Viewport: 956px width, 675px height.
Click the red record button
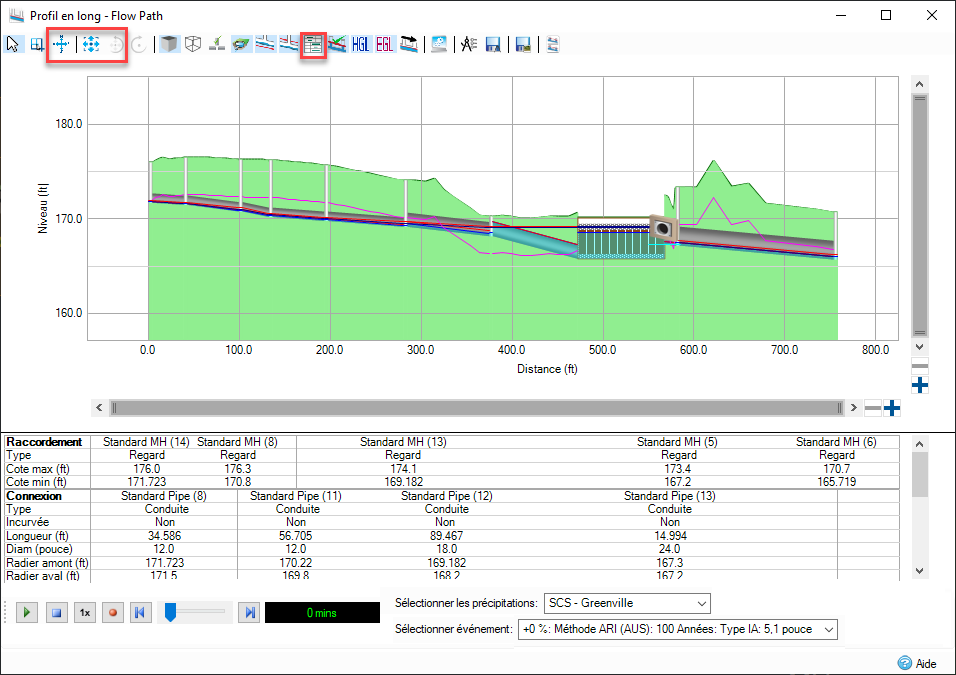pos(113,612)
